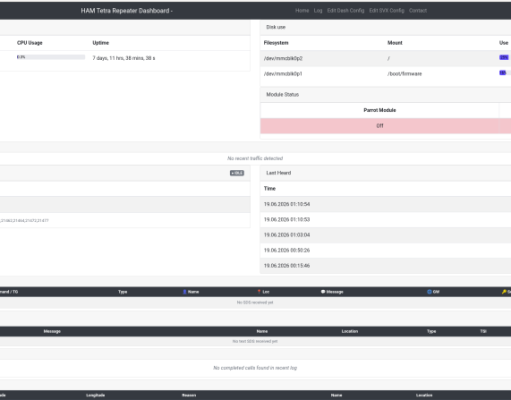Screen dimensions: 511x400
Task: Select the Last Heard entry at 00:50:26
Action: [x=287, y=250]
